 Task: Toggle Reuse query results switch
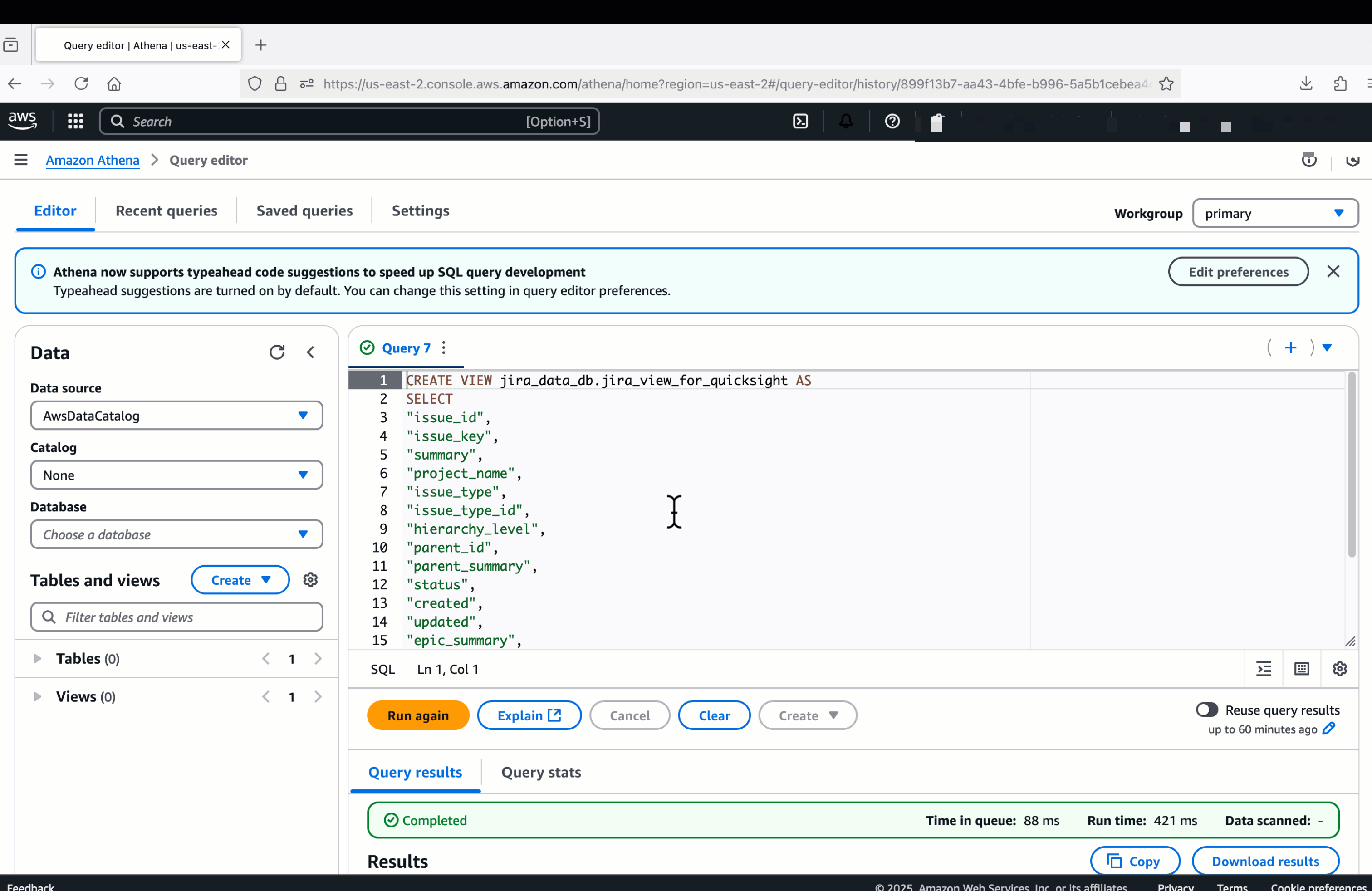pyautogui.click(x=1206, y=710)
